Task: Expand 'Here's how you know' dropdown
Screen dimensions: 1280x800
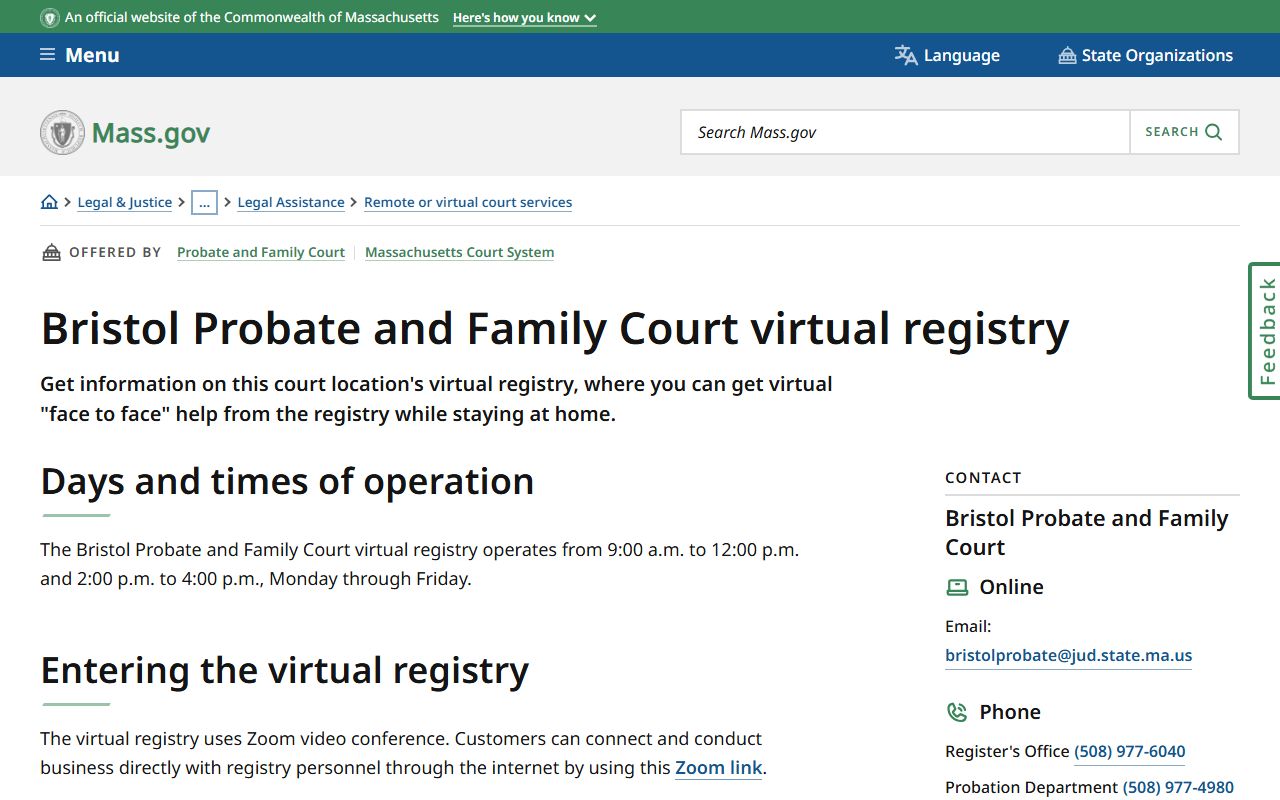Action: coord(524,18)
